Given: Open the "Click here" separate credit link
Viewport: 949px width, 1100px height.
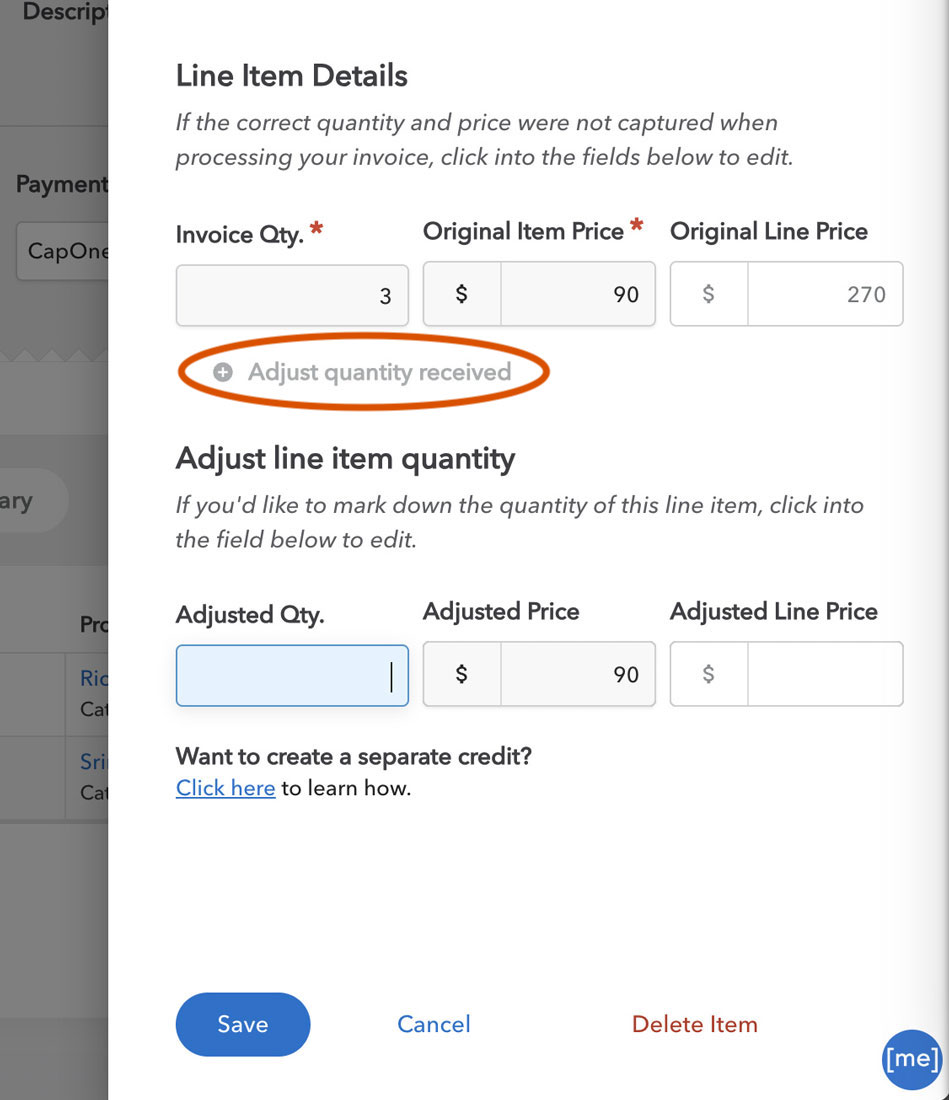Looking at the screenshot, I should pos(225,788).
